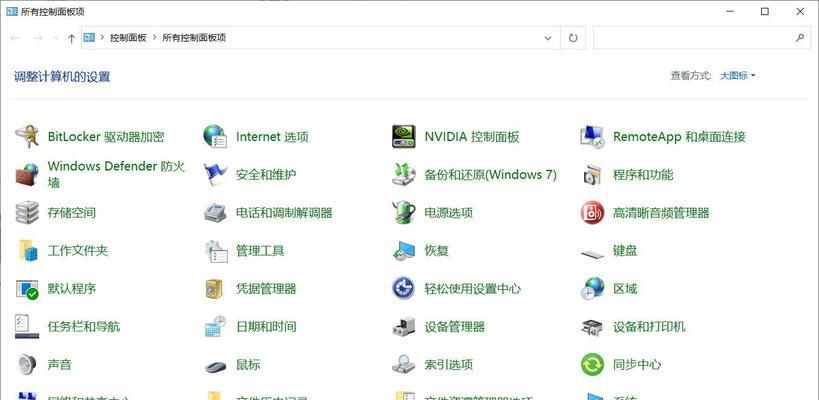Click the 控制面板 breadcrumb segment

tap(128, 38)
